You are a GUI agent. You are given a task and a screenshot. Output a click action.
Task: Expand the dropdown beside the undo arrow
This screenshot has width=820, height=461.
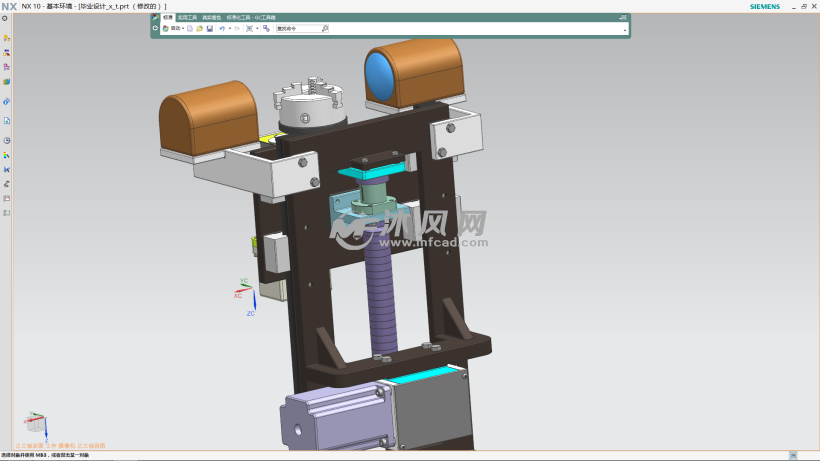coord(229,28)
